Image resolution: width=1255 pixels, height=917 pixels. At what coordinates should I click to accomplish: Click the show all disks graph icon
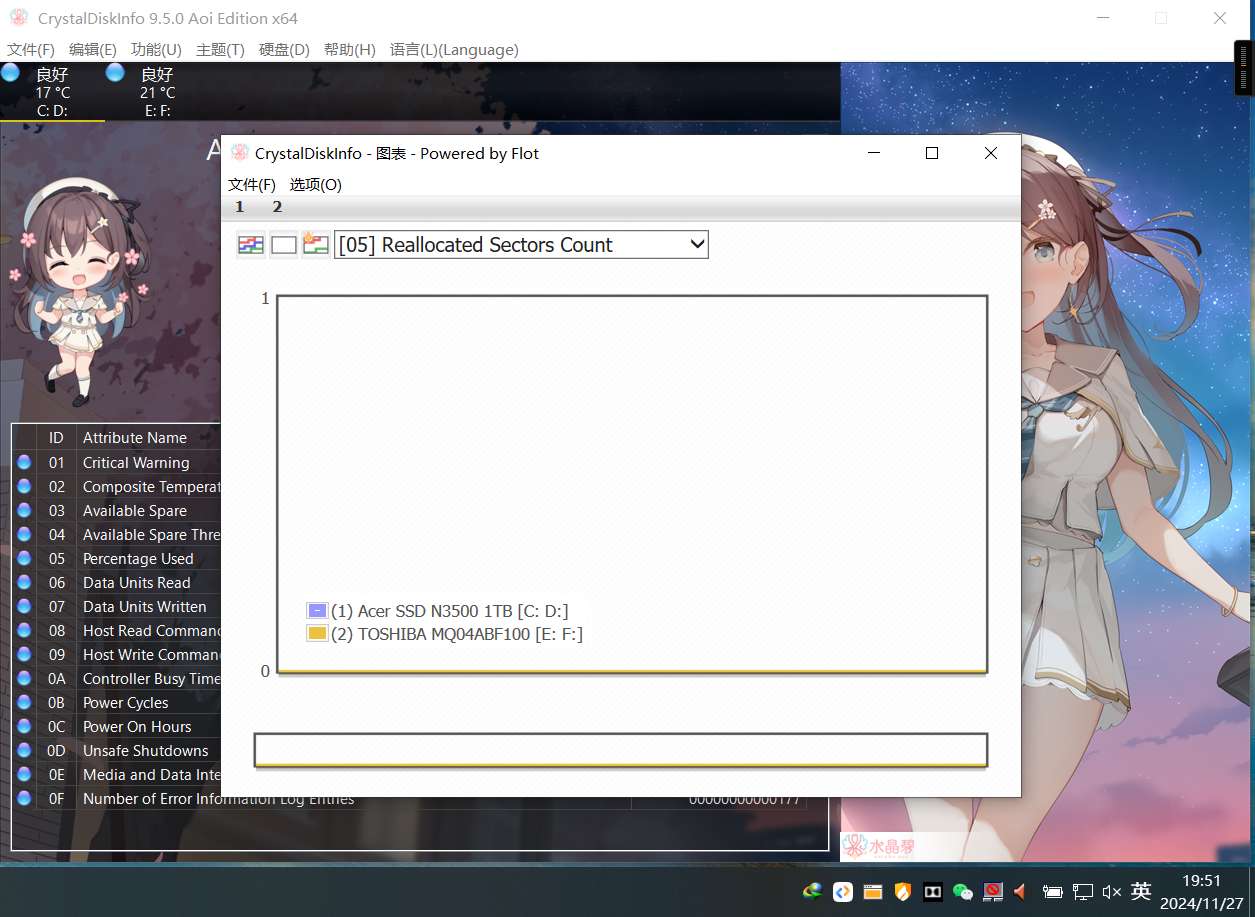pyautogui.click(x=250, y=245)
